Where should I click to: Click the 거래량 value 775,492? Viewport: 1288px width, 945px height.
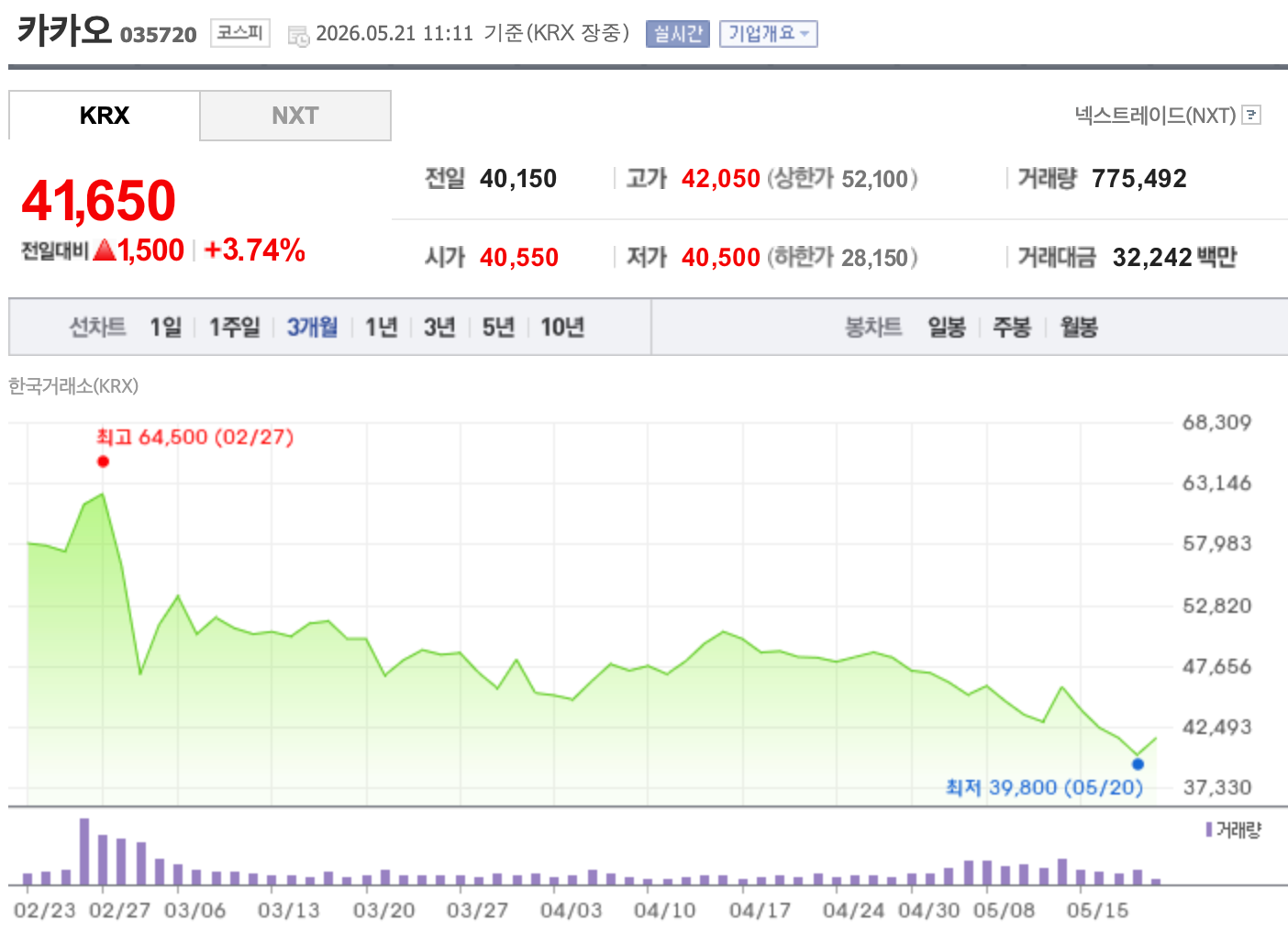point(1139,179)
